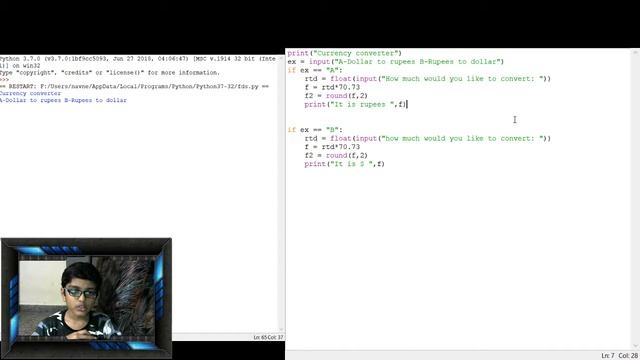Click f2 = round(f,2) in the A block
The height and width of the screenshot is (360, 640).
click(x=336, y=96)
